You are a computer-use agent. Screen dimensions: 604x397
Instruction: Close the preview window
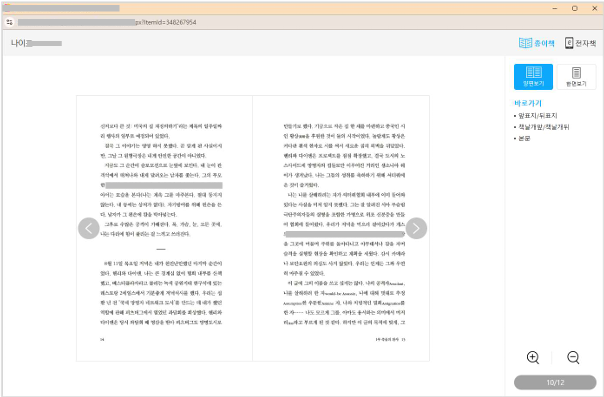click(594, 8)
